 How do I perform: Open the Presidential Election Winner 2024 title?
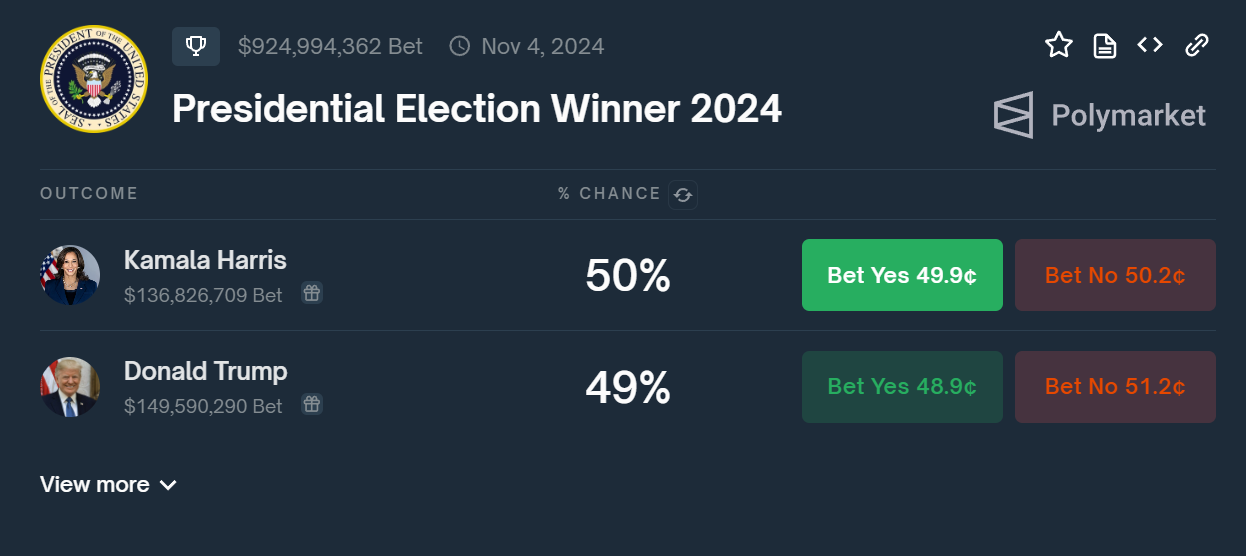476,108
